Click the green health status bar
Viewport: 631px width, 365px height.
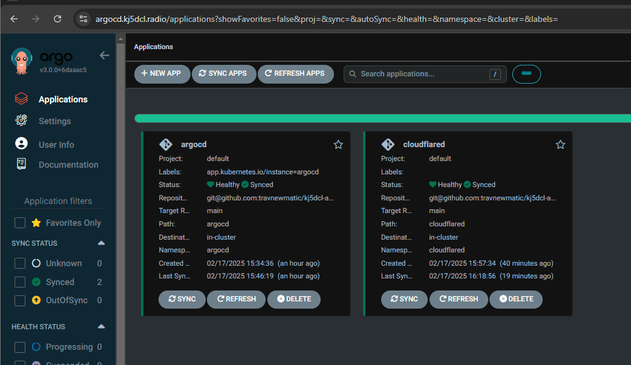click(382, 118)
